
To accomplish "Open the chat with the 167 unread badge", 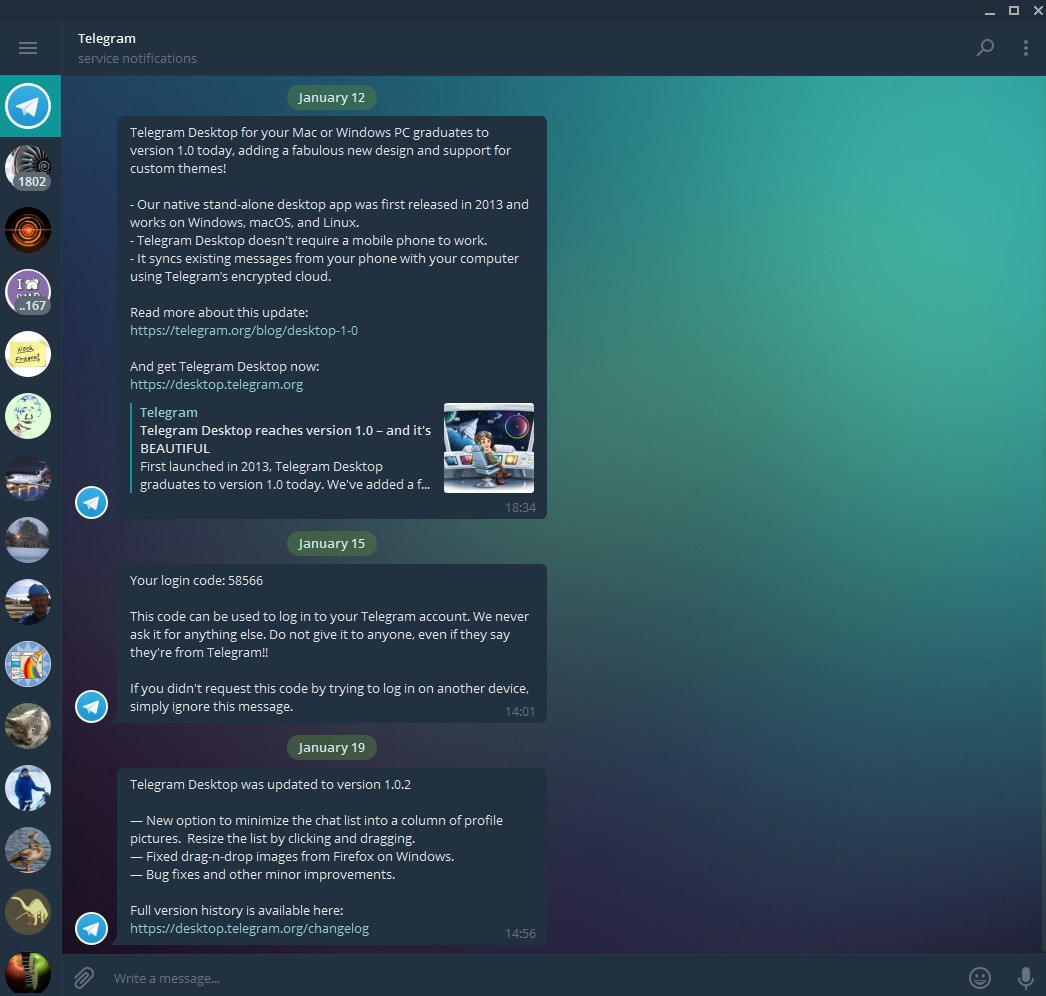I will tap(28, 292).
